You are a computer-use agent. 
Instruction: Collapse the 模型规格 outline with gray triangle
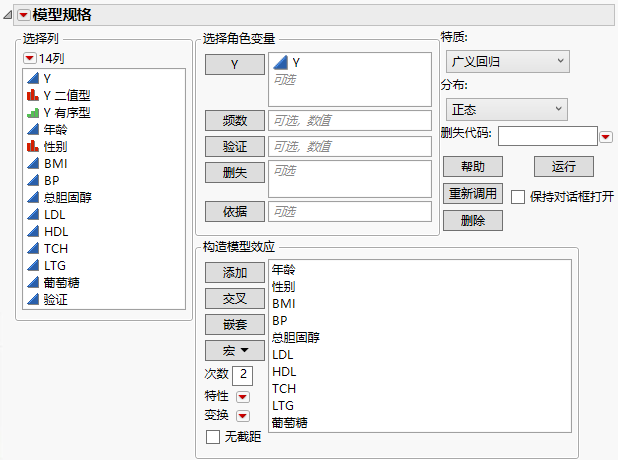click(7, 15)
